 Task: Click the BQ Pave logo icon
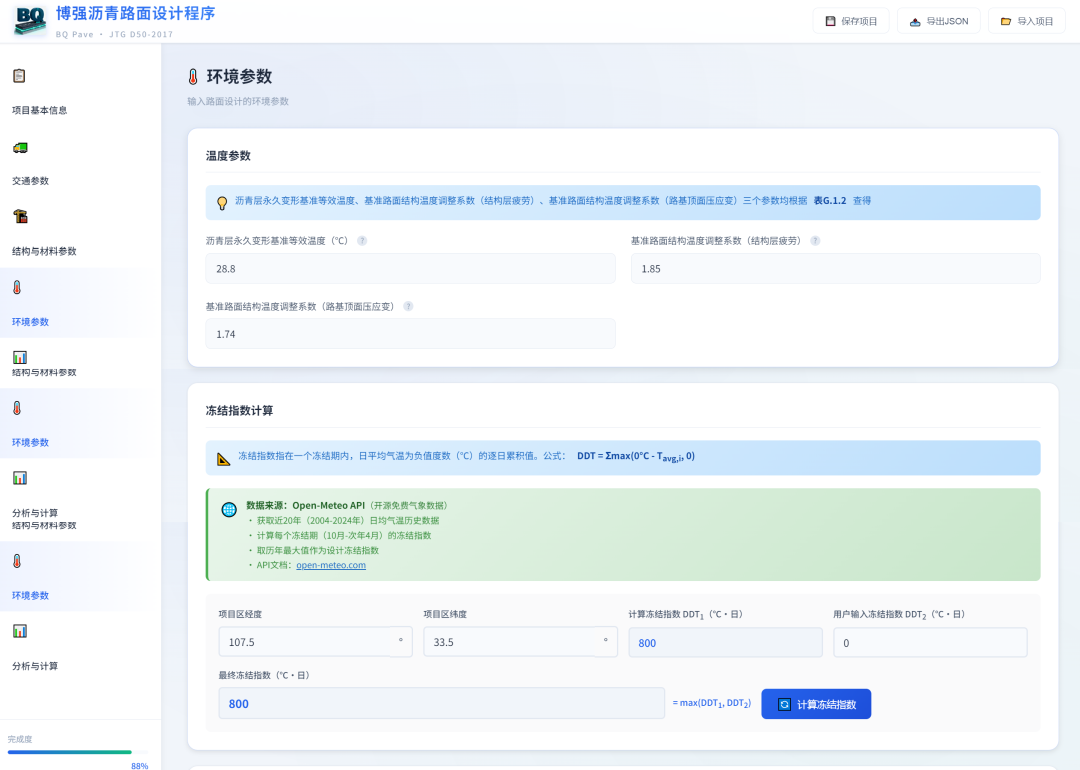click(31, 21)
